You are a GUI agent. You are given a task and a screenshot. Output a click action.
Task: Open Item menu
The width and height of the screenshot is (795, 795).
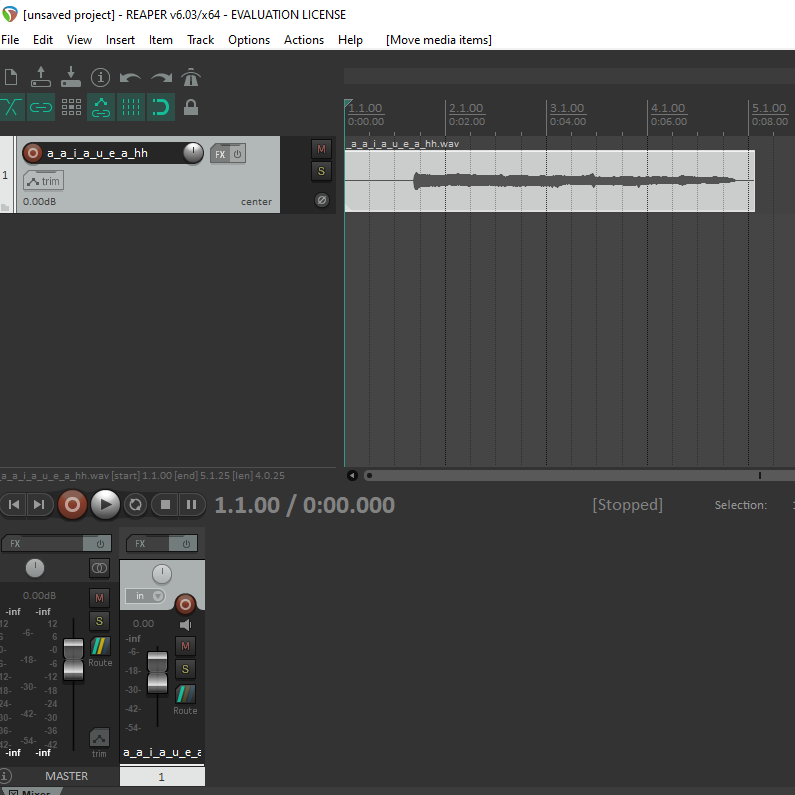[x=161, y=40]
